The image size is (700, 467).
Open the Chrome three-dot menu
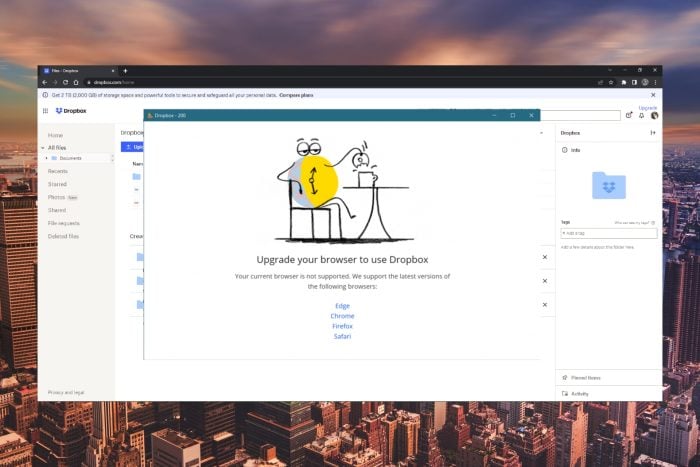tap(655, 82)
